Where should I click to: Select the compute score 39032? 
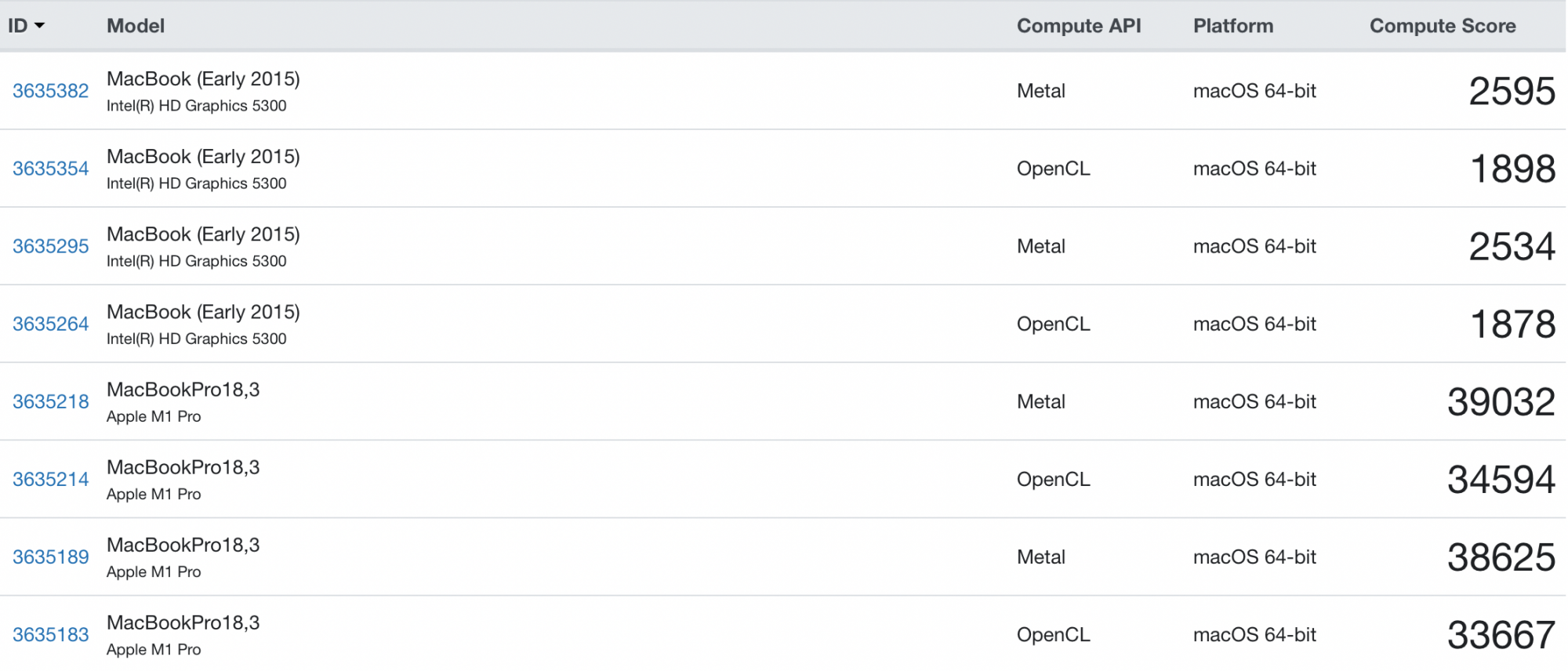coord(1501,402)
